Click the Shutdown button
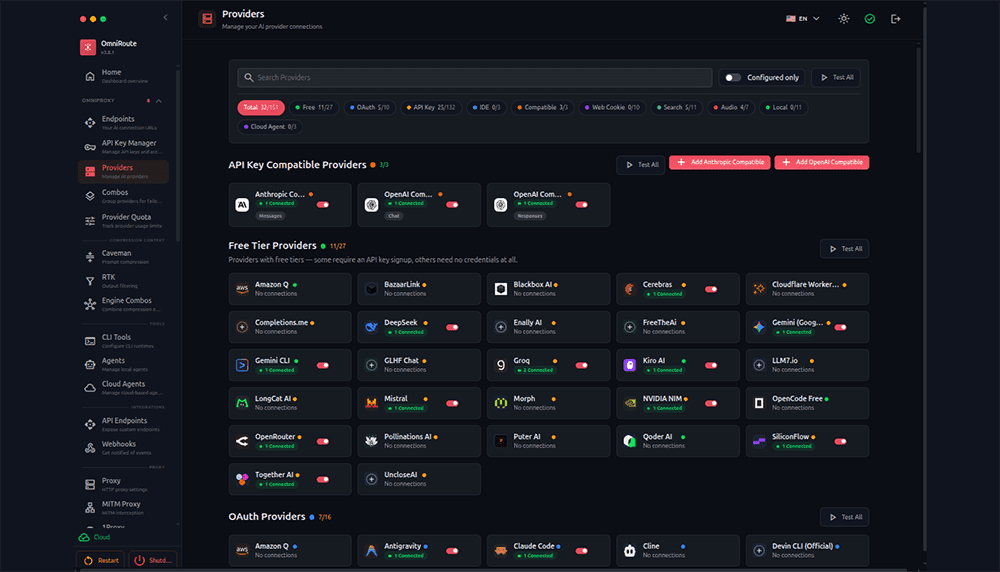 152,561
